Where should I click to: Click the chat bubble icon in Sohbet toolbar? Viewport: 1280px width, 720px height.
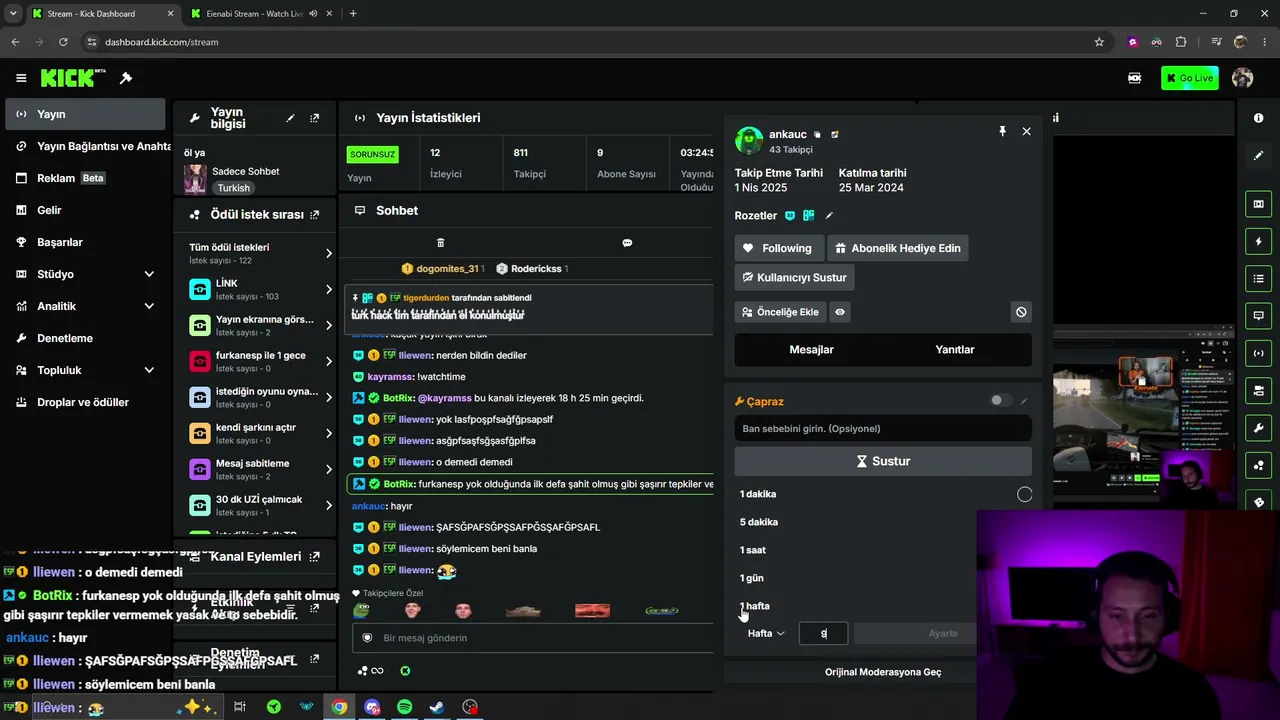(x=627, y=243)
